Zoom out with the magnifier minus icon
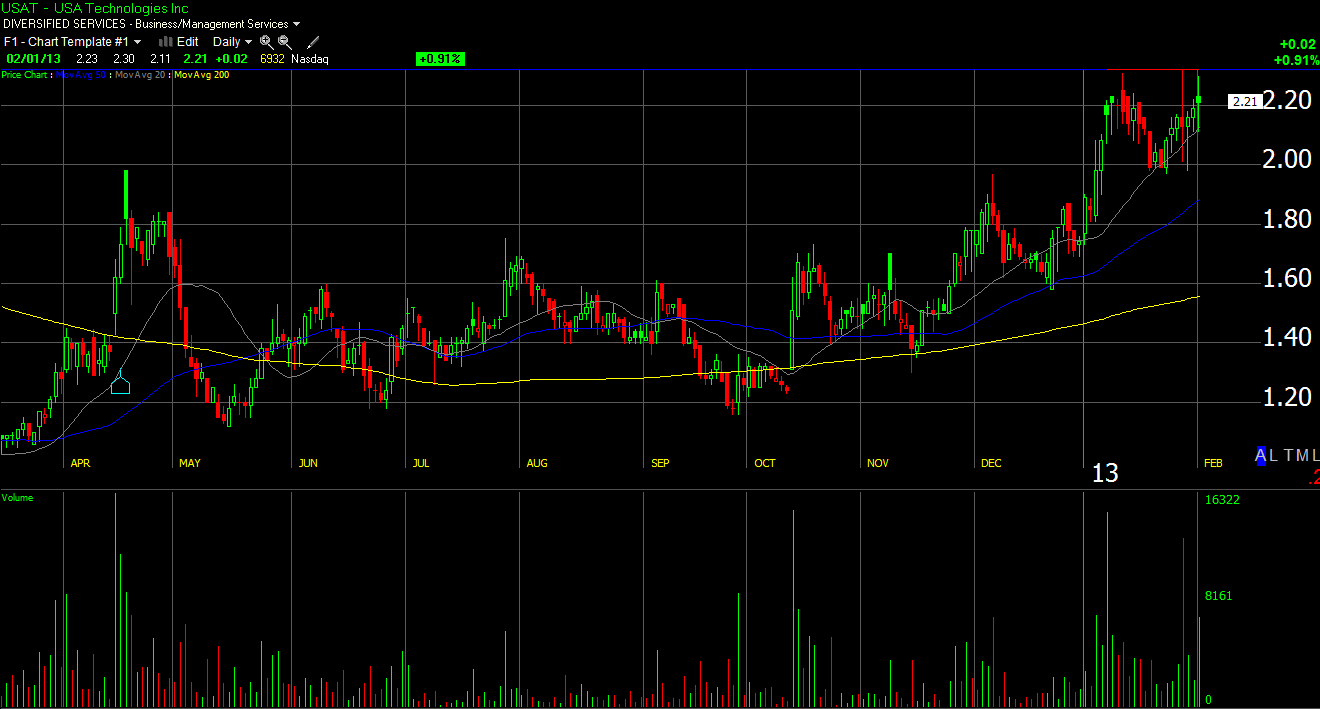The width and height of the screenshot is (1320, 709). point(285,42)
